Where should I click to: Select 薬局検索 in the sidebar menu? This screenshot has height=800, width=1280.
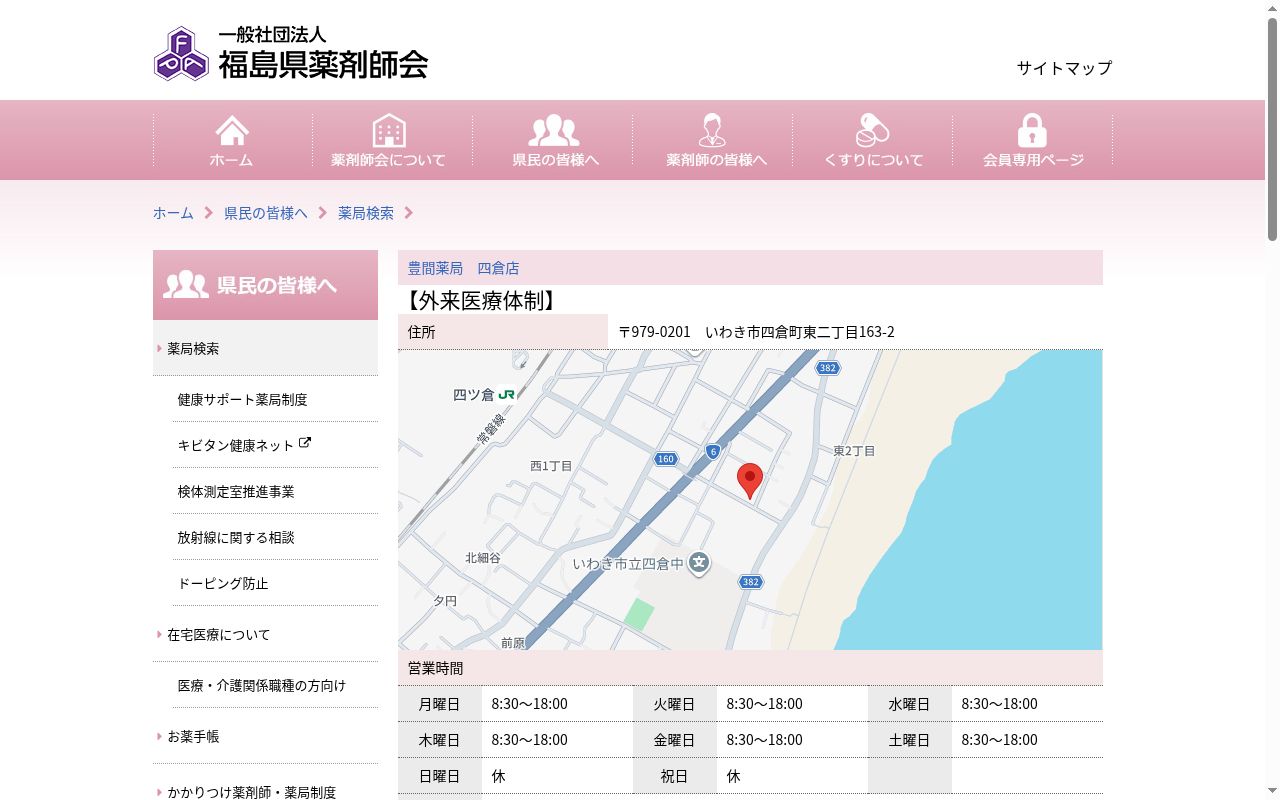[265, 348]
